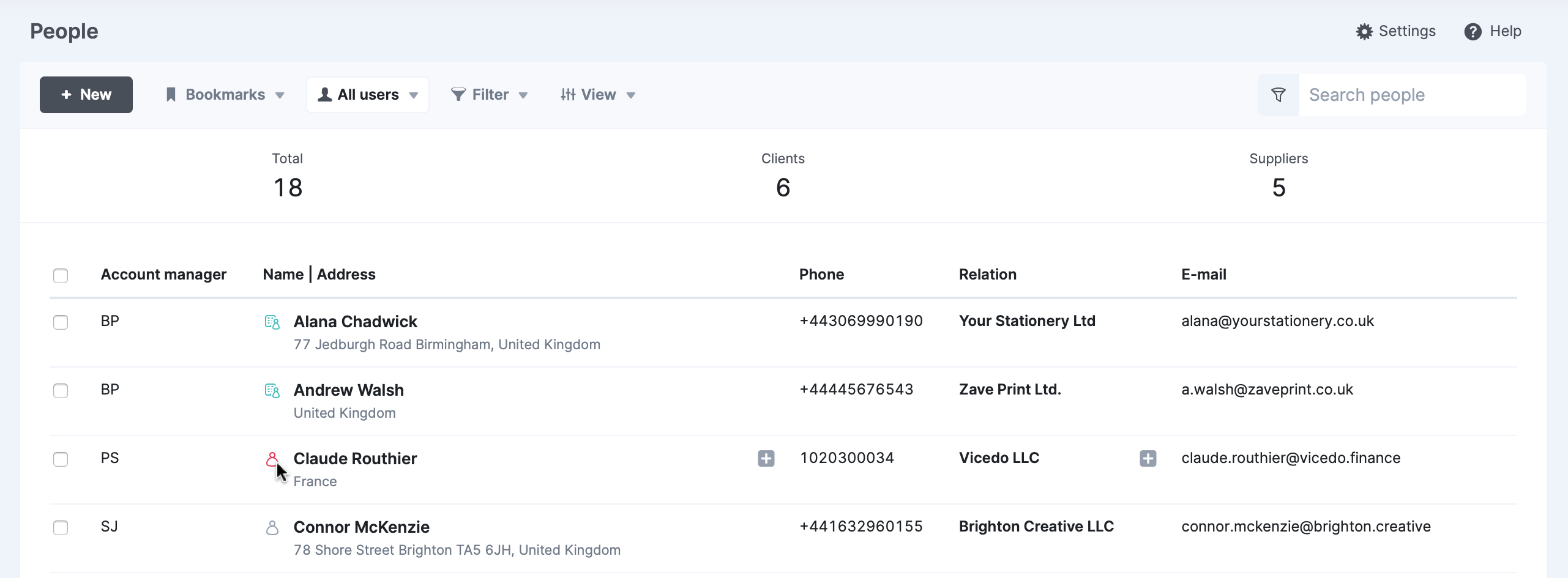The width and height of the screenshot is (1568, 578).
Task: Open Brighton Creative LLC relation link
Action: pyautogui.click(x=1036, y=527)
